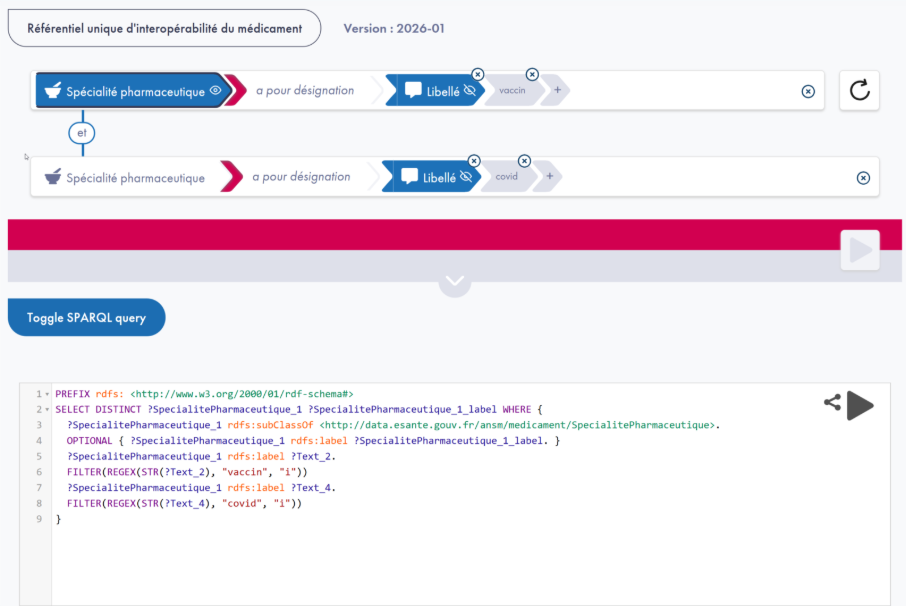This screenshot has width=906, height=606.
Task: Toggle crossed-eye on Libellé in vaccin row
Action: (469, 91)
